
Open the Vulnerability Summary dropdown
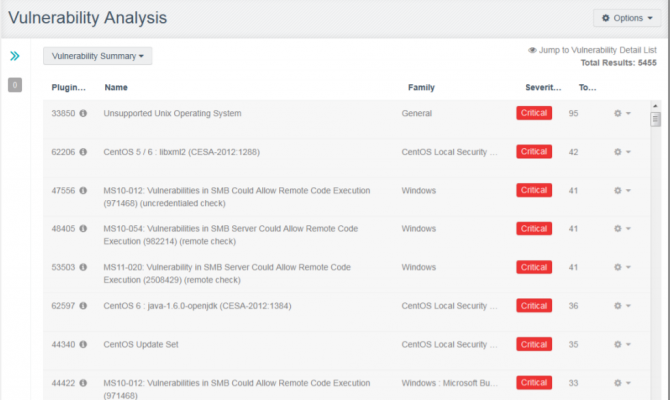97,56
